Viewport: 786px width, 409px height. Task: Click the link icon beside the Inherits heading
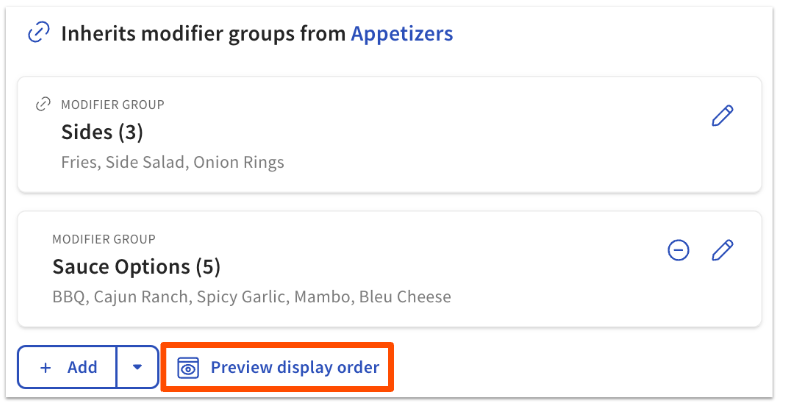pyautogui.click(x=38, y=33)
